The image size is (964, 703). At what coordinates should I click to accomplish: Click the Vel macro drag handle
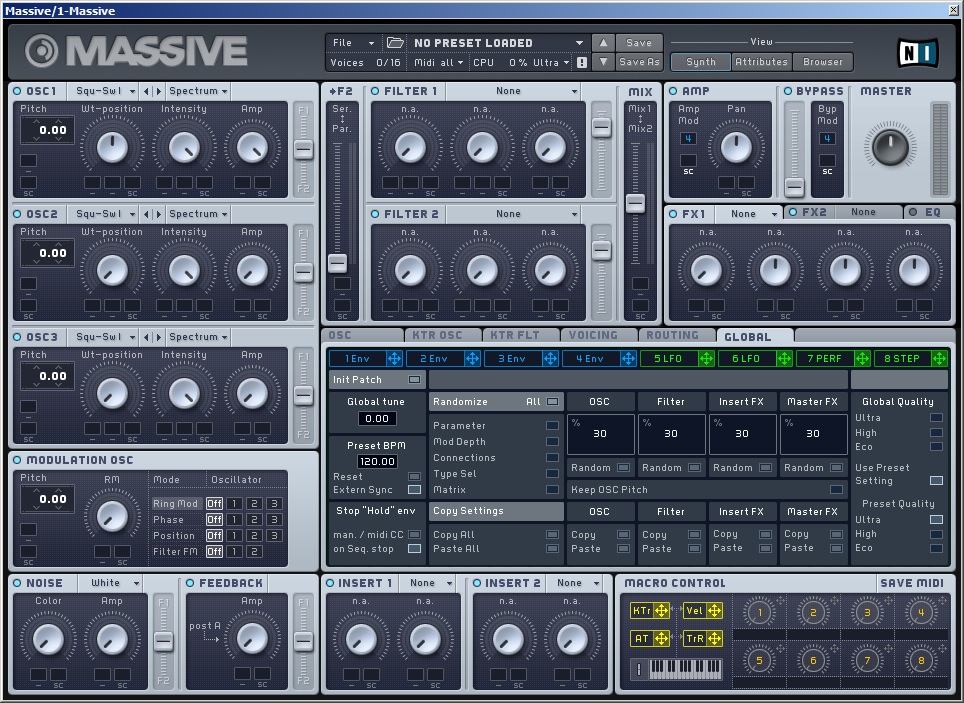pos(714,611)
